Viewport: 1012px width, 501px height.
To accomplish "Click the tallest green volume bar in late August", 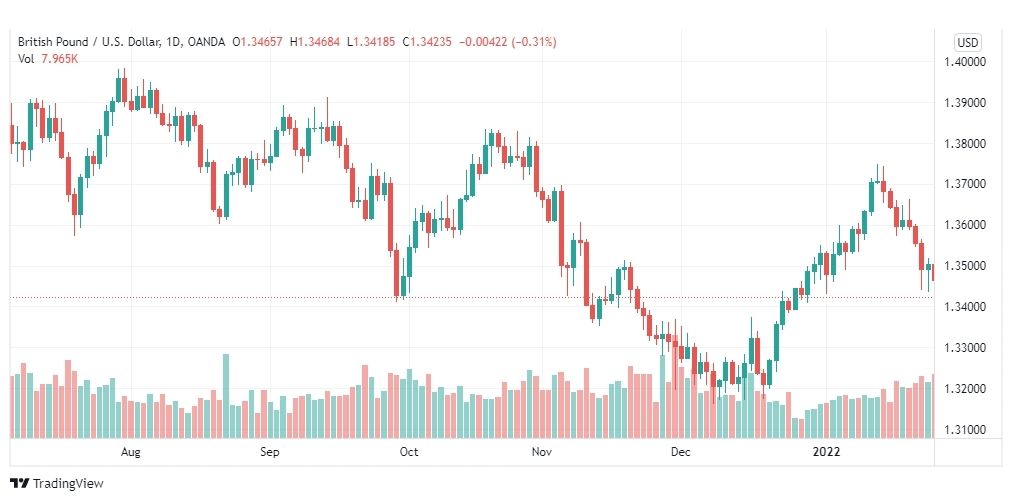I will [x=226, y=396].
